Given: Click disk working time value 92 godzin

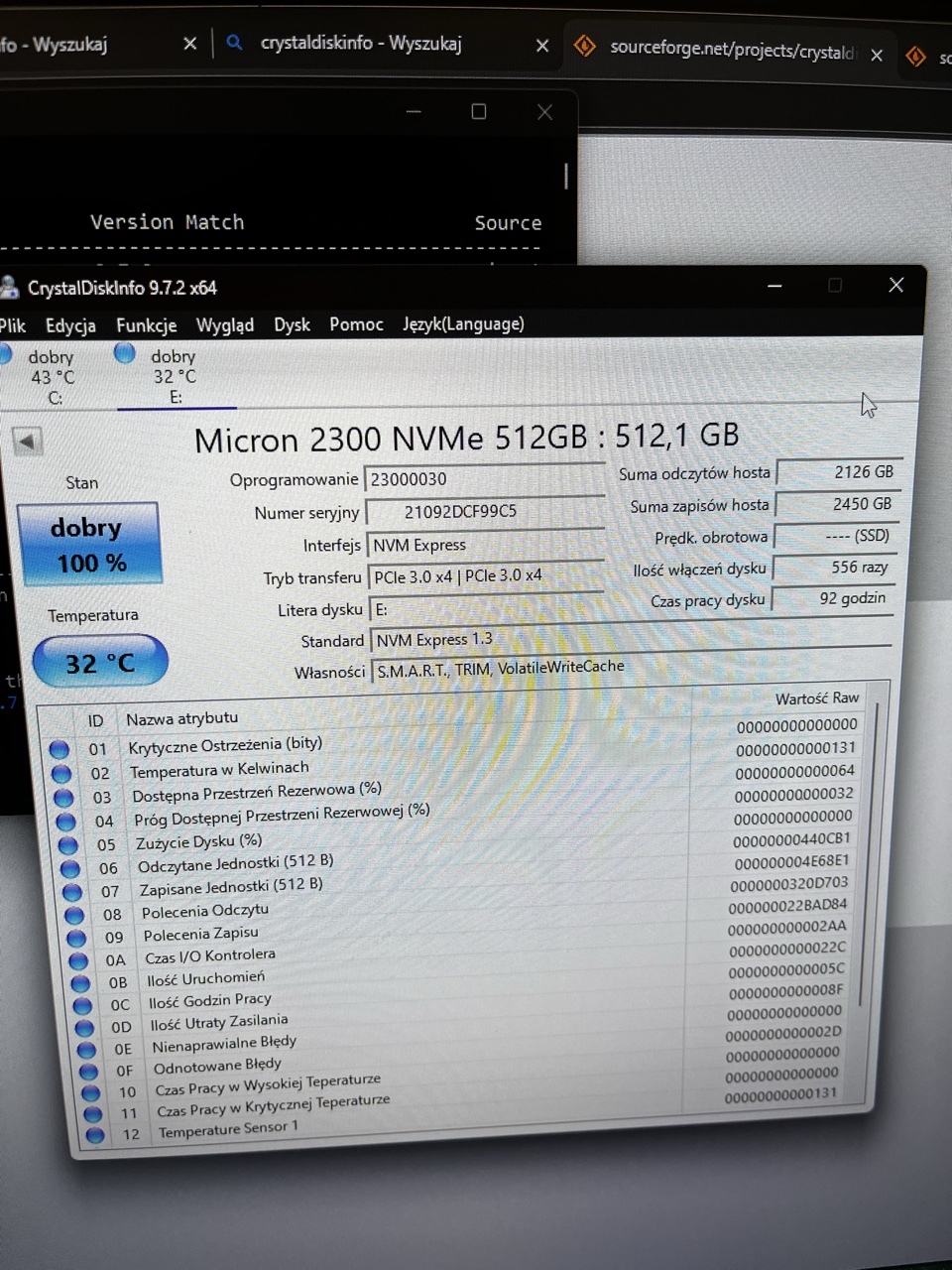Looking at the screenshot, I should coord(833,598).
